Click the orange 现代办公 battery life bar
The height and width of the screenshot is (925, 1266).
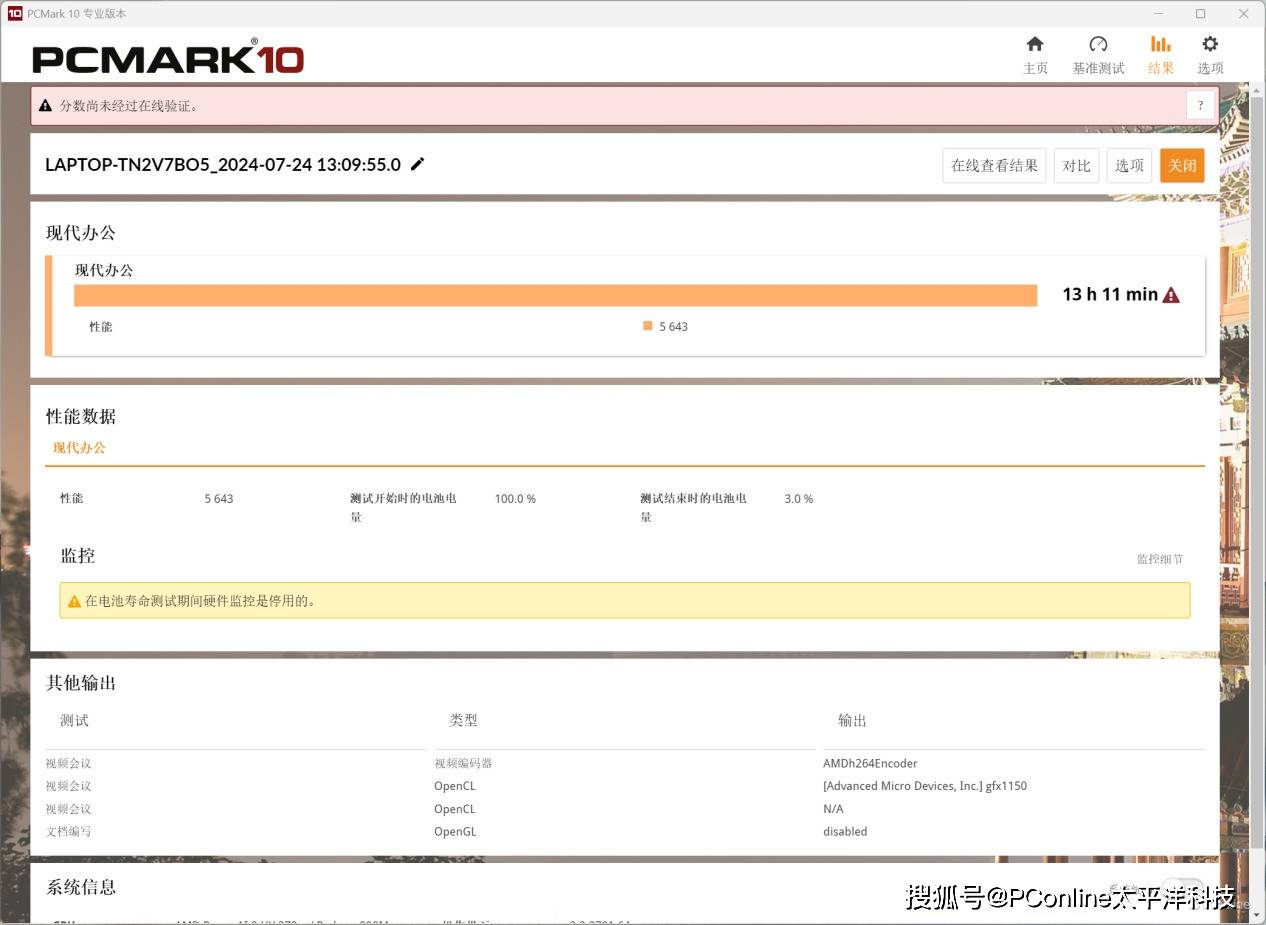click(x=555, y=295)
